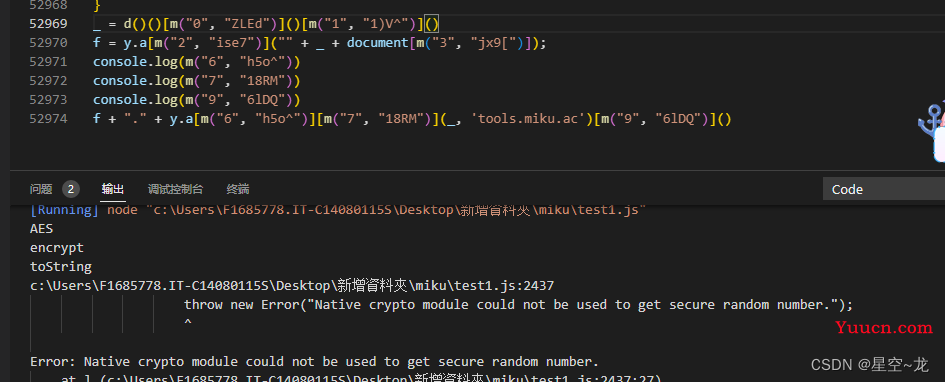
Task: Click line number 52974 in the gutter
Action: 48,118
